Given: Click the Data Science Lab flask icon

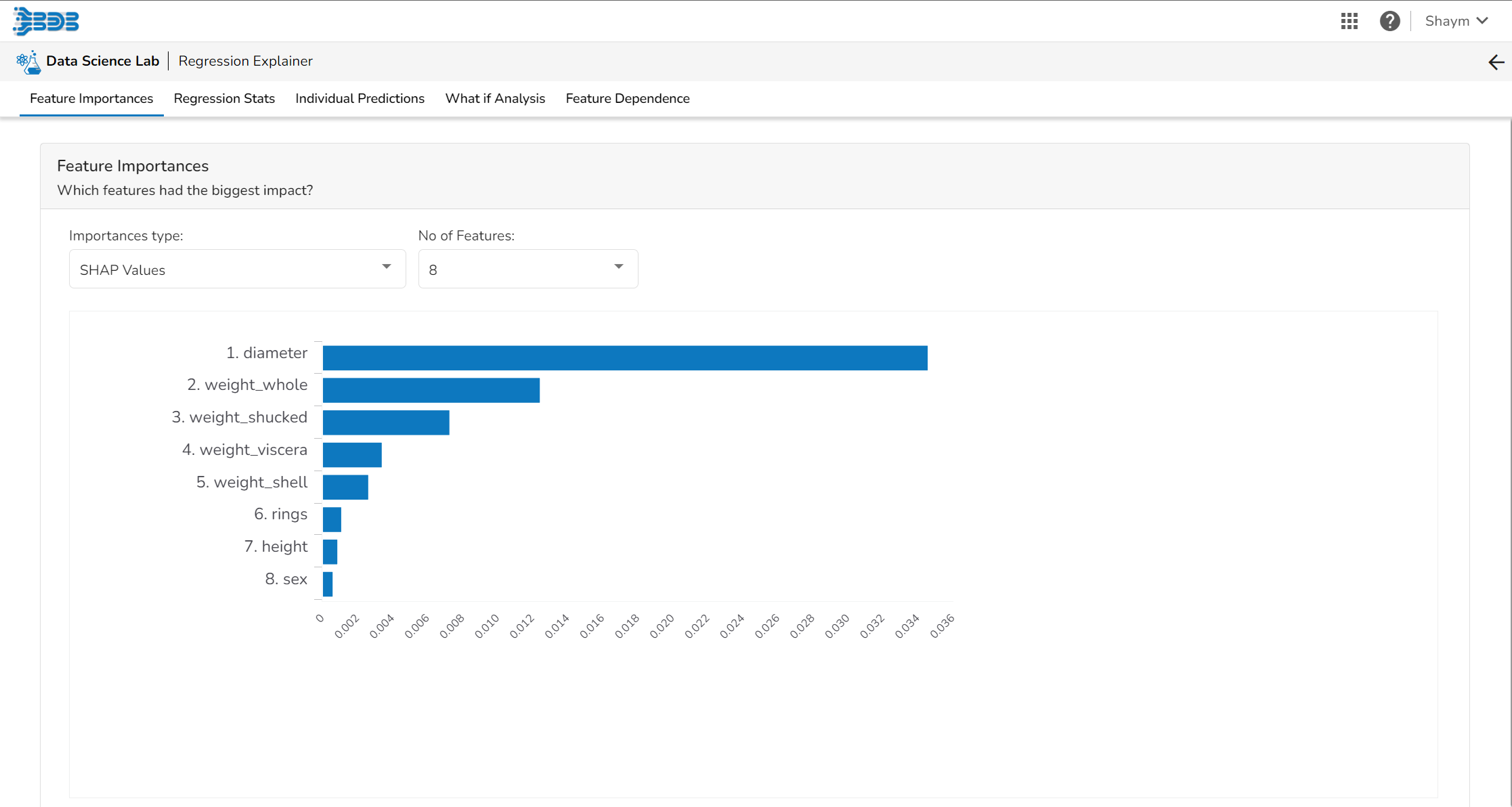Looking at the screenshot, I should pos(28,62).
